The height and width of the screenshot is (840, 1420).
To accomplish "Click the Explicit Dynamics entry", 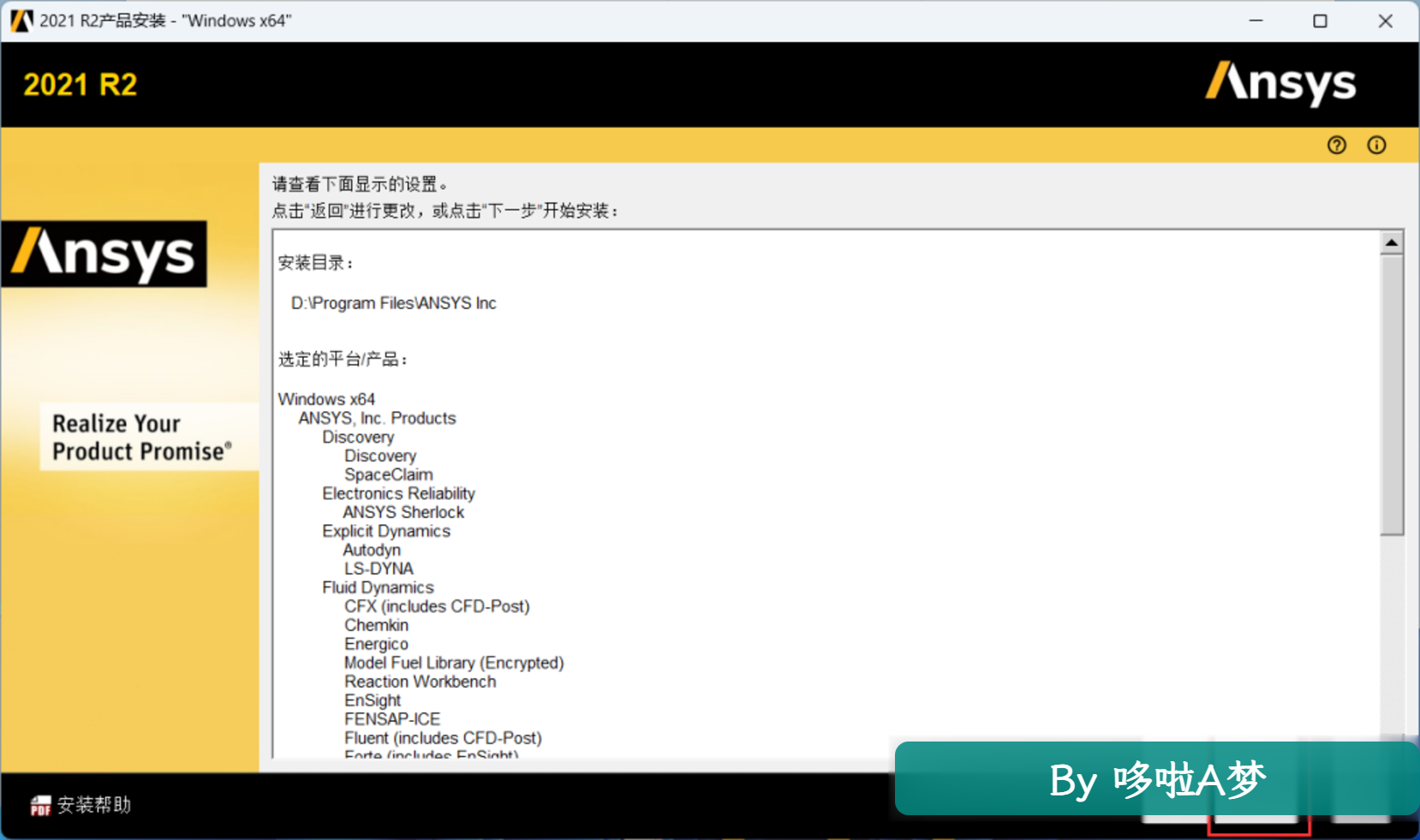I will click(386, 531).
